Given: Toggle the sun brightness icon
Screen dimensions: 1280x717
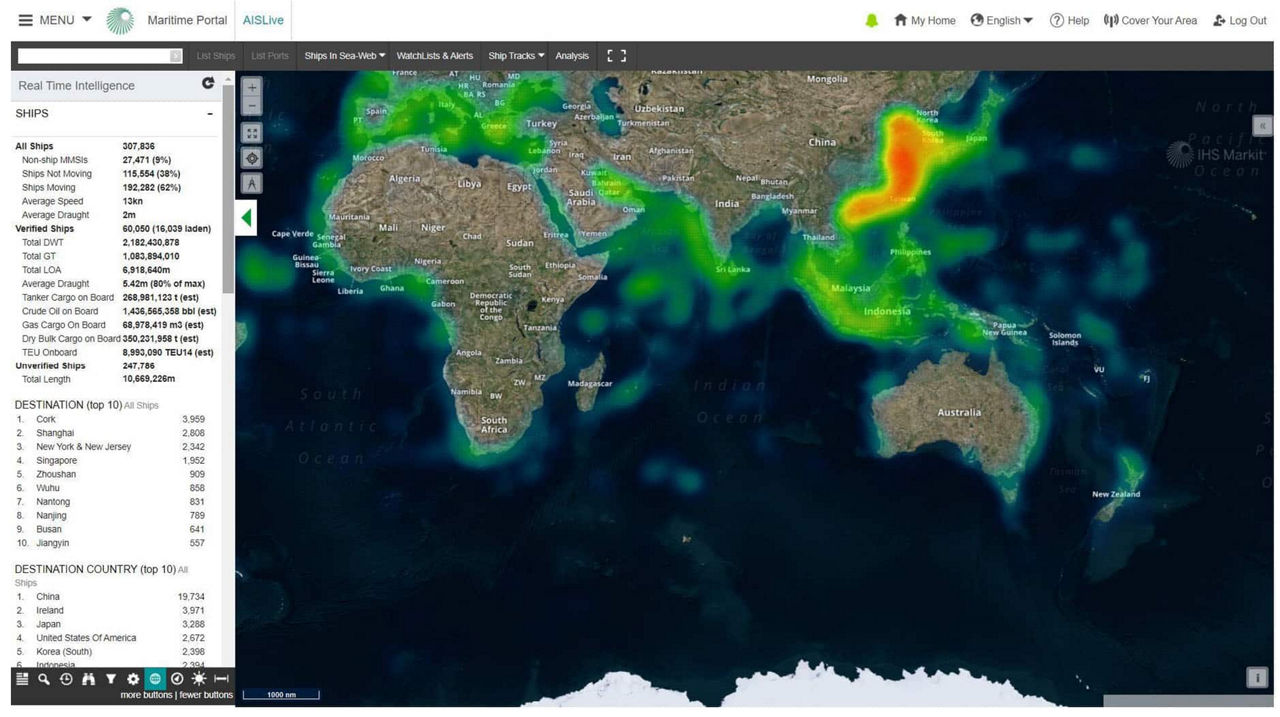Looking at the screenshot, I should (199, 679).
